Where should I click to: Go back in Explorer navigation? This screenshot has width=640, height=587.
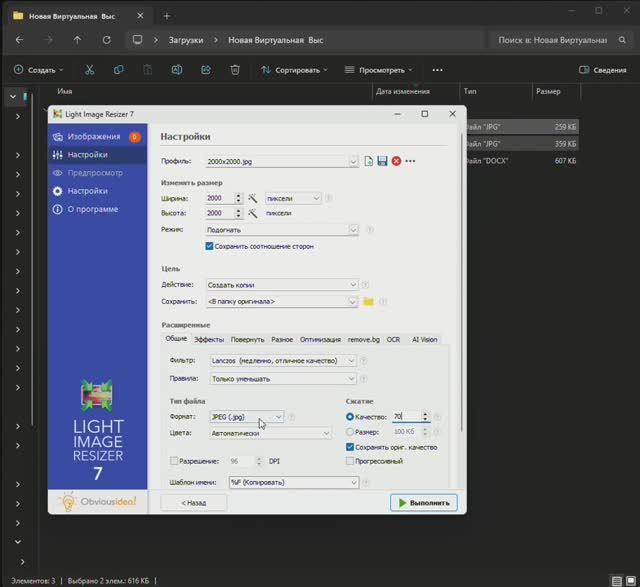click(19, 40)
